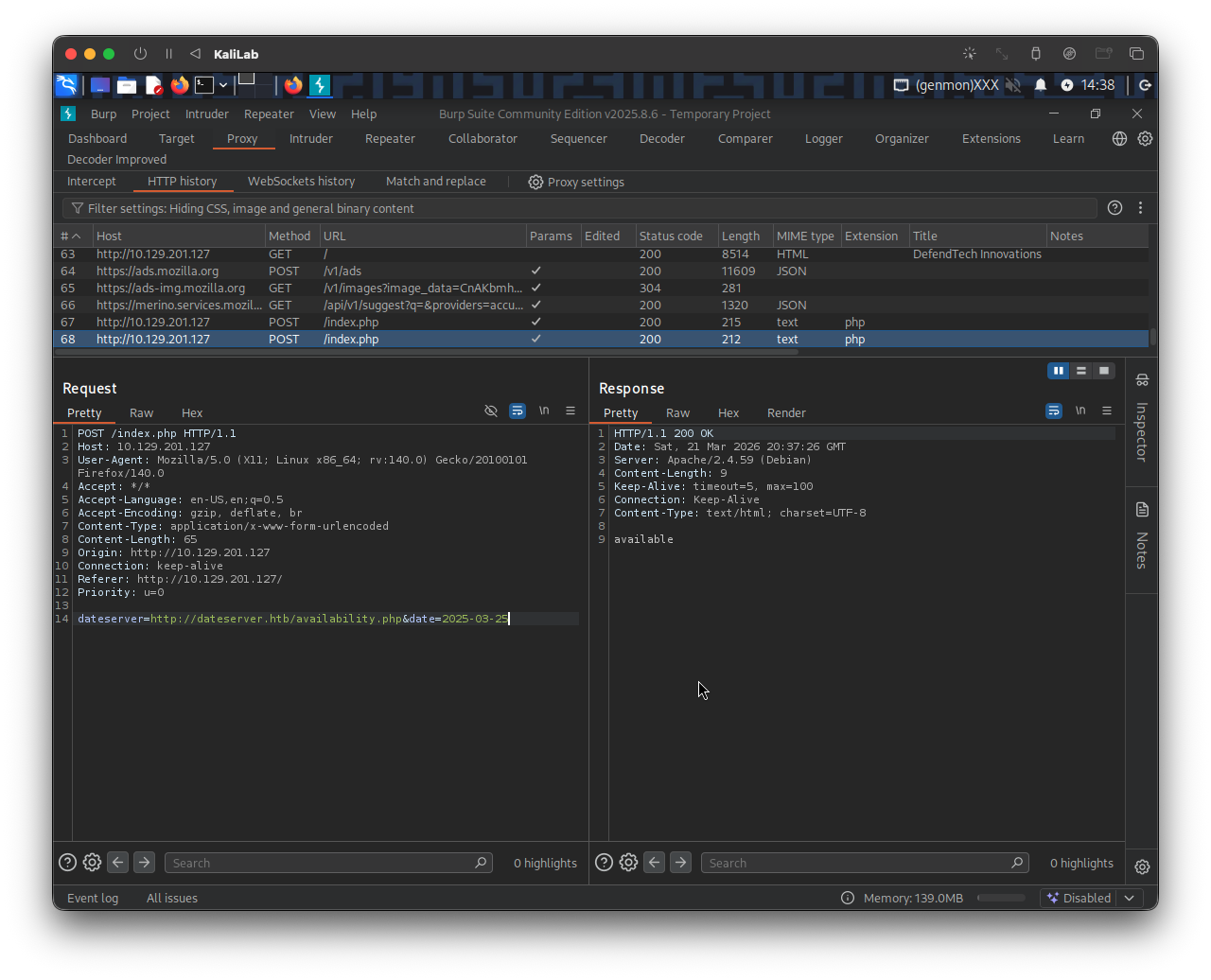Click the hidden-eye icon above the Request panel
The height and width of the screenshot is (980, 1211).
pos(491,411)
